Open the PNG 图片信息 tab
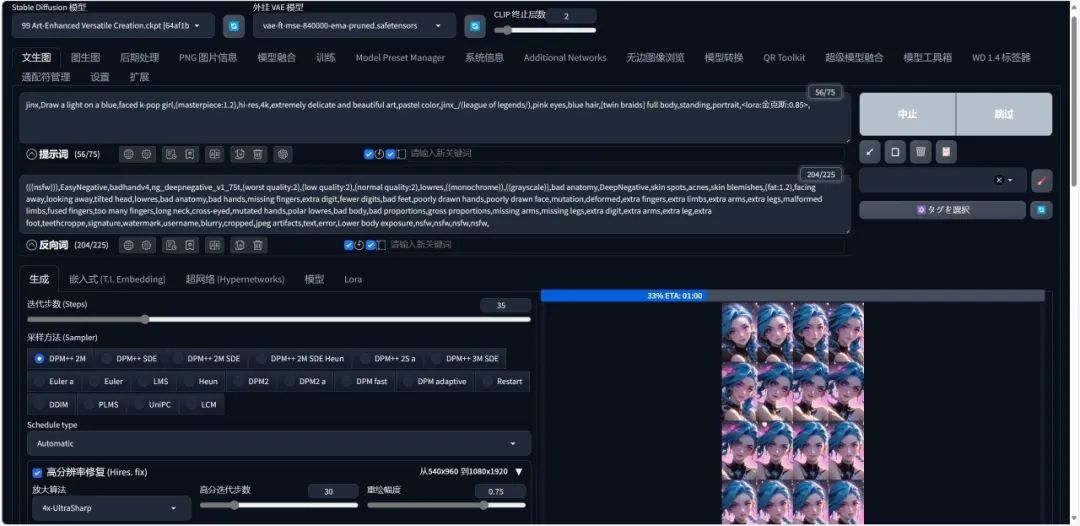1080x526 pixels. [208, 58]
